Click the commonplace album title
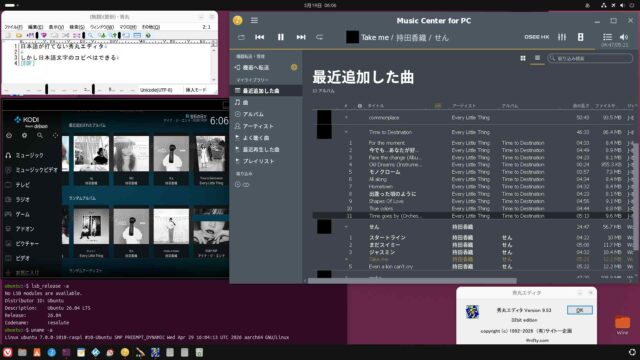Image resolution: width=640 pixels, height=360 pixels. [x=384, y=118]
